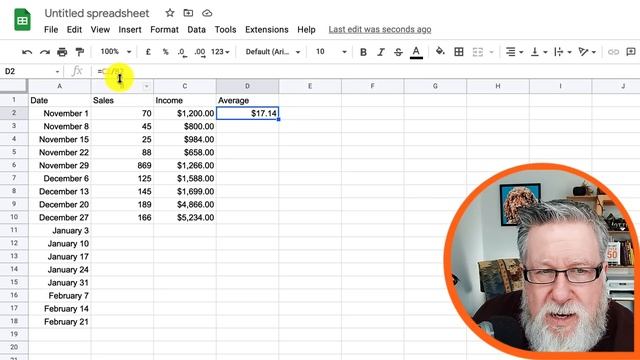
Task: Open the text color picker
Action: (416, 52)
